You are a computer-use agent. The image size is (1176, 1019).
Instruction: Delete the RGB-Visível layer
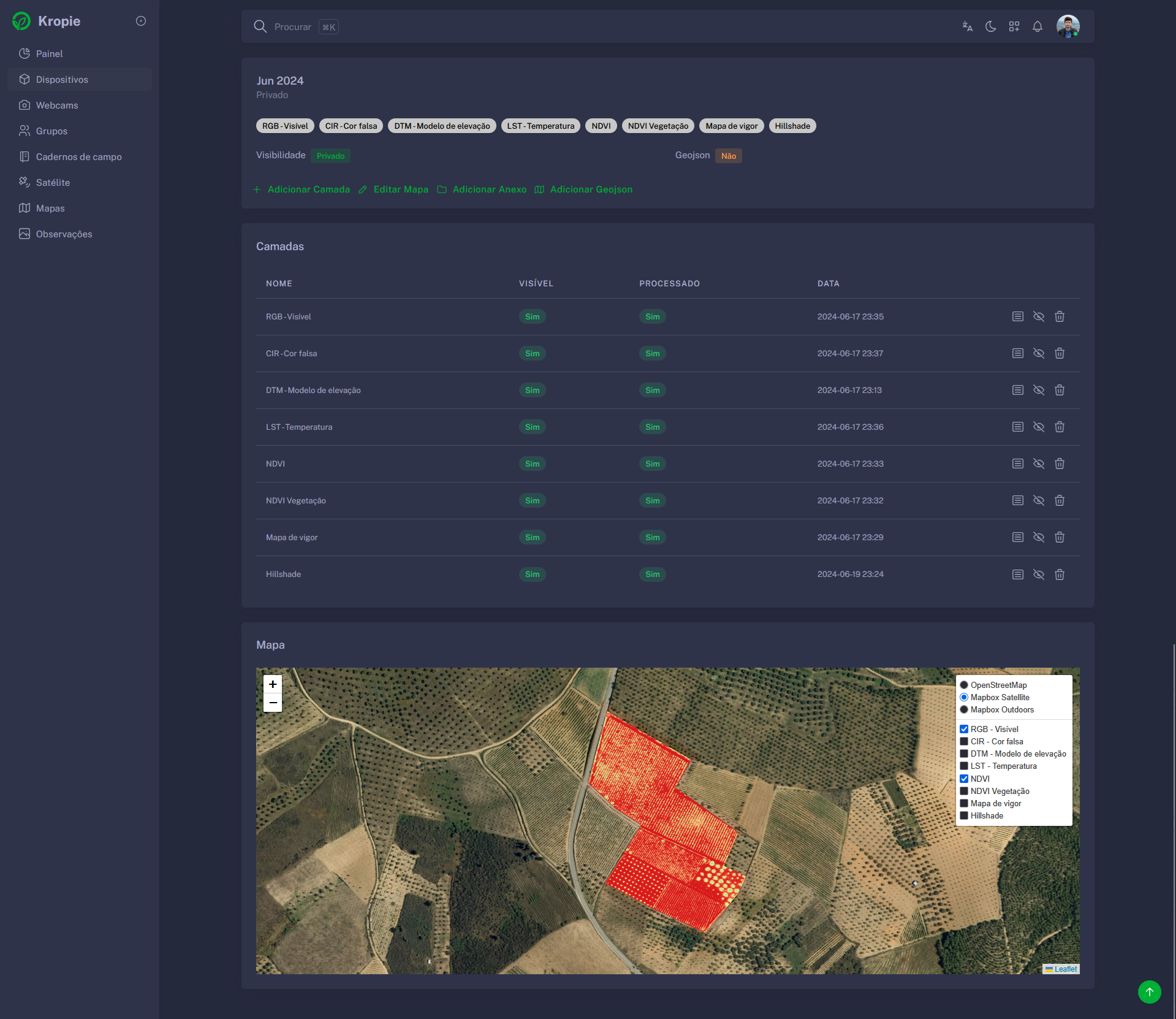[x=1059, y=316]
